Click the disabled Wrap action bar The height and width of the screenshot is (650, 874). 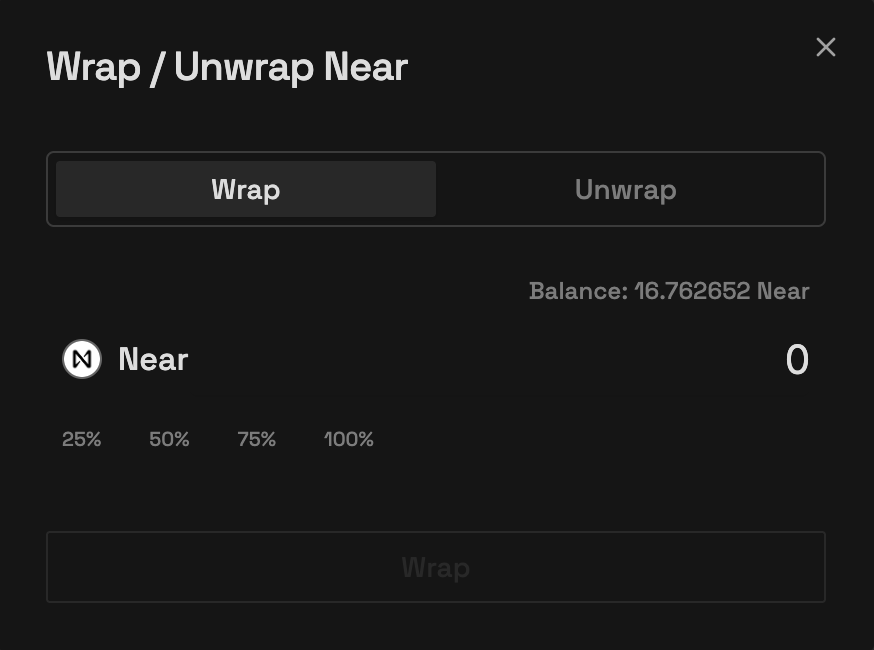click(436, 567)
